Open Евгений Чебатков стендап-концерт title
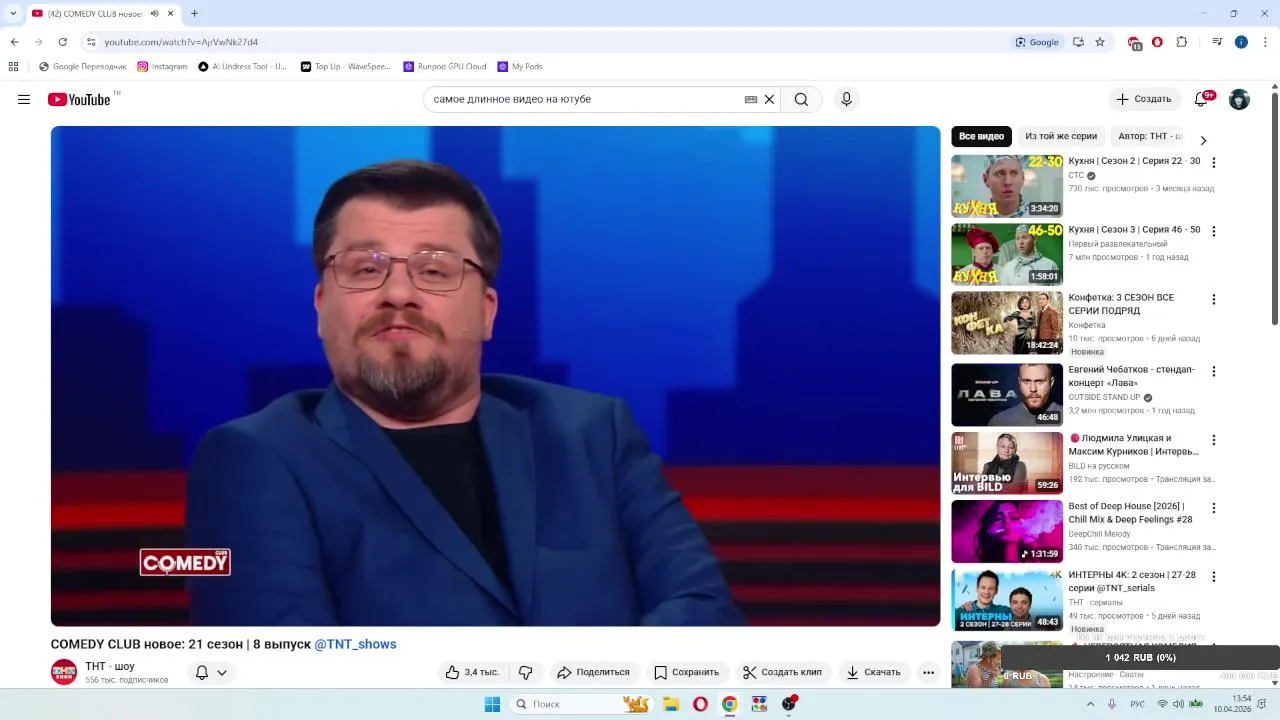This screenshot has height=720, width=1280. 1131,376
